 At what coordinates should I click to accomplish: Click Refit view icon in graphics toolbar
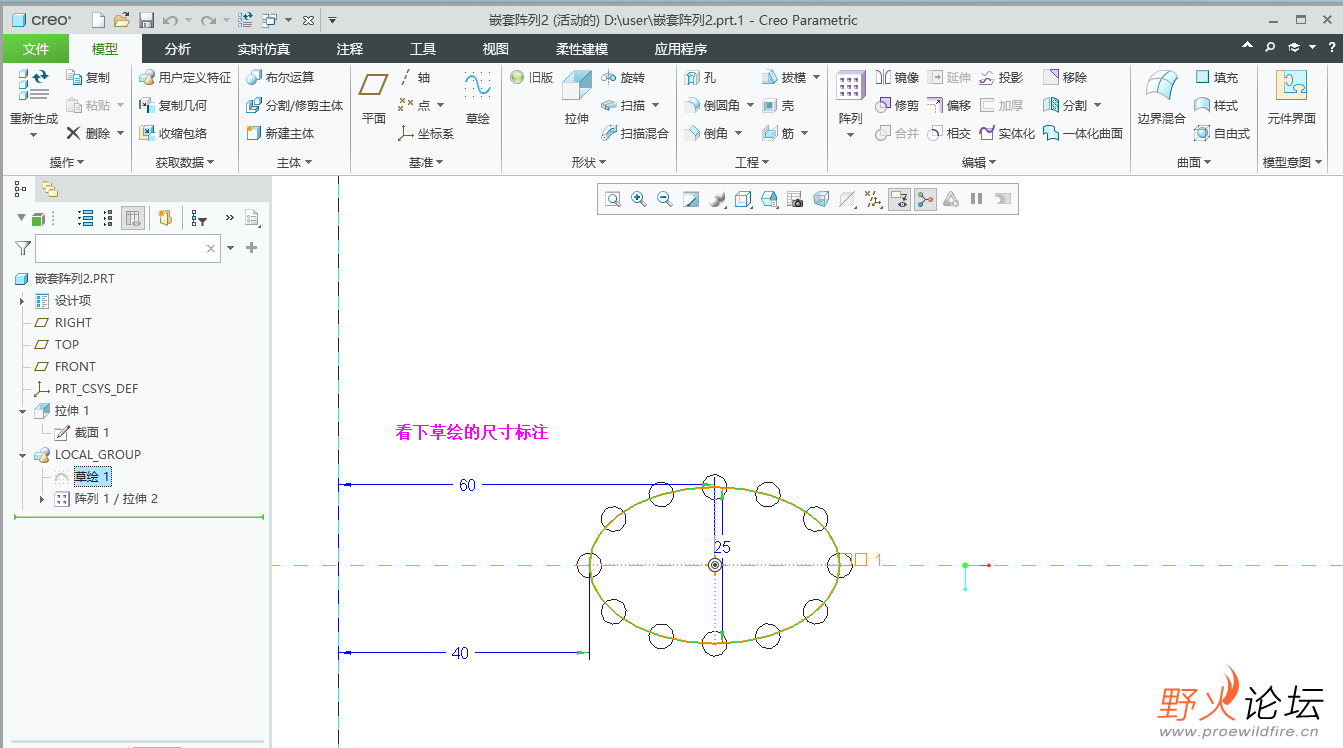coord(613,199)
